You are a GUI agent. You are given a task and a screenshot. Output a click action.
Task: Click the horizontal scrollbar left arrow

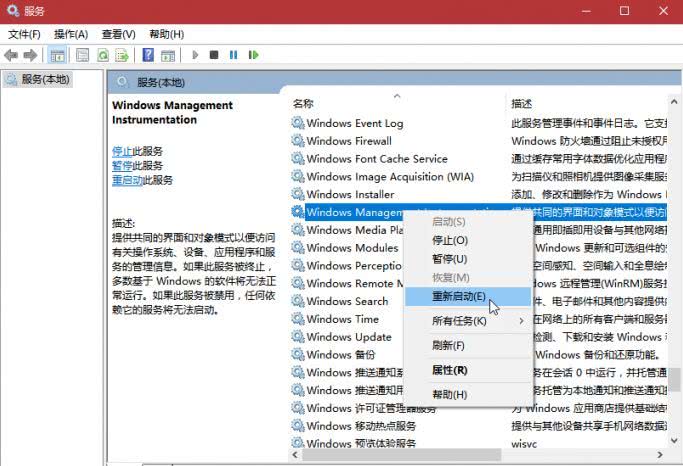295,455
